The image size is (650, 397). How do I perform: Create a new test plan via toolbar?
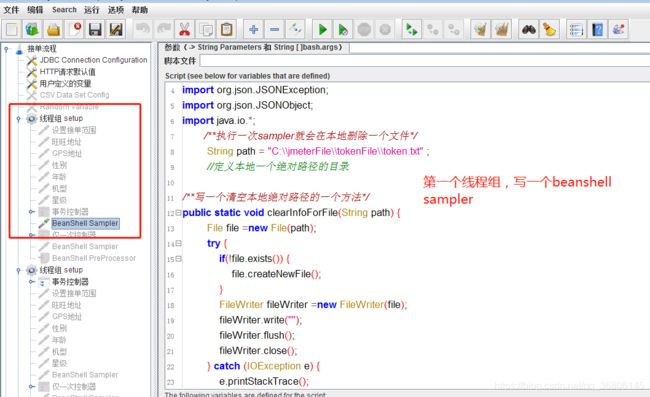coord(12,29)
